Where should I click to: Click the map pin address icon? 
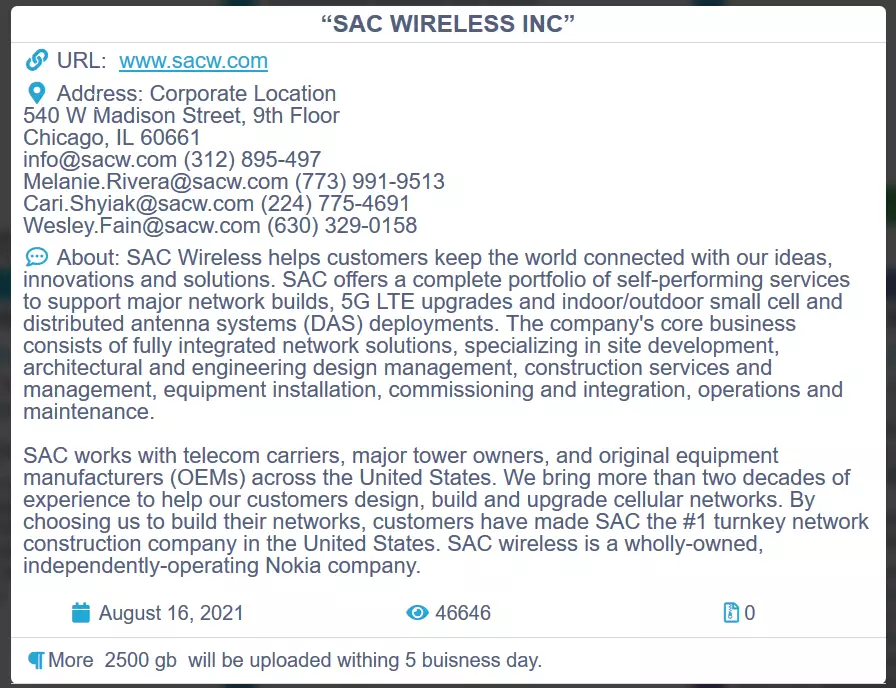click(37, 94)
